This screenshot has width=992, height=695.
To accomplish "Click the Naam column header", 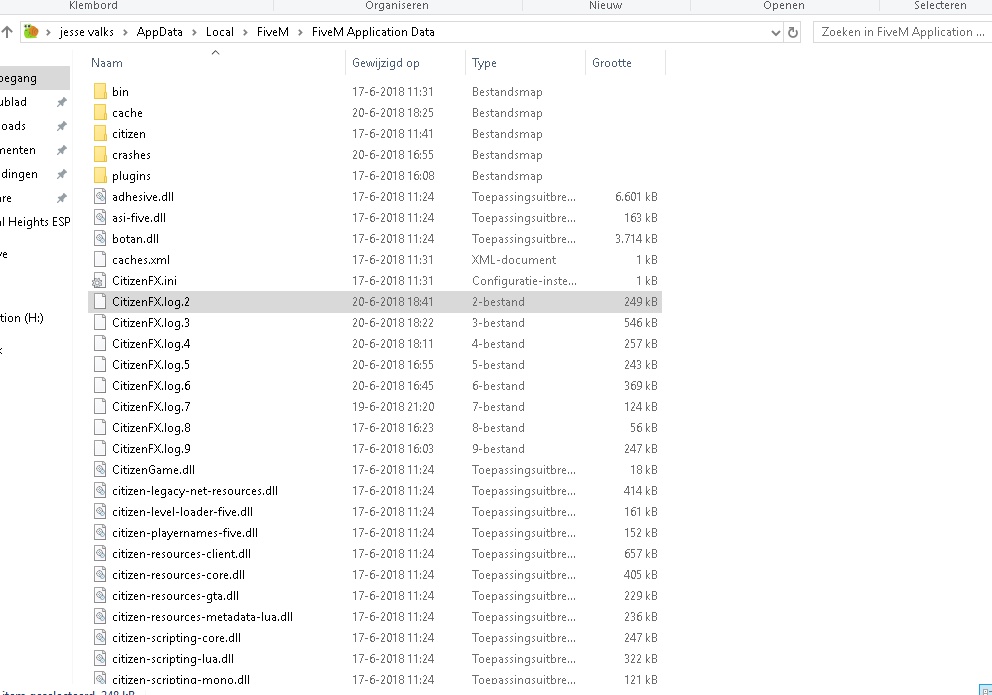I will click(x=105, y=62).
